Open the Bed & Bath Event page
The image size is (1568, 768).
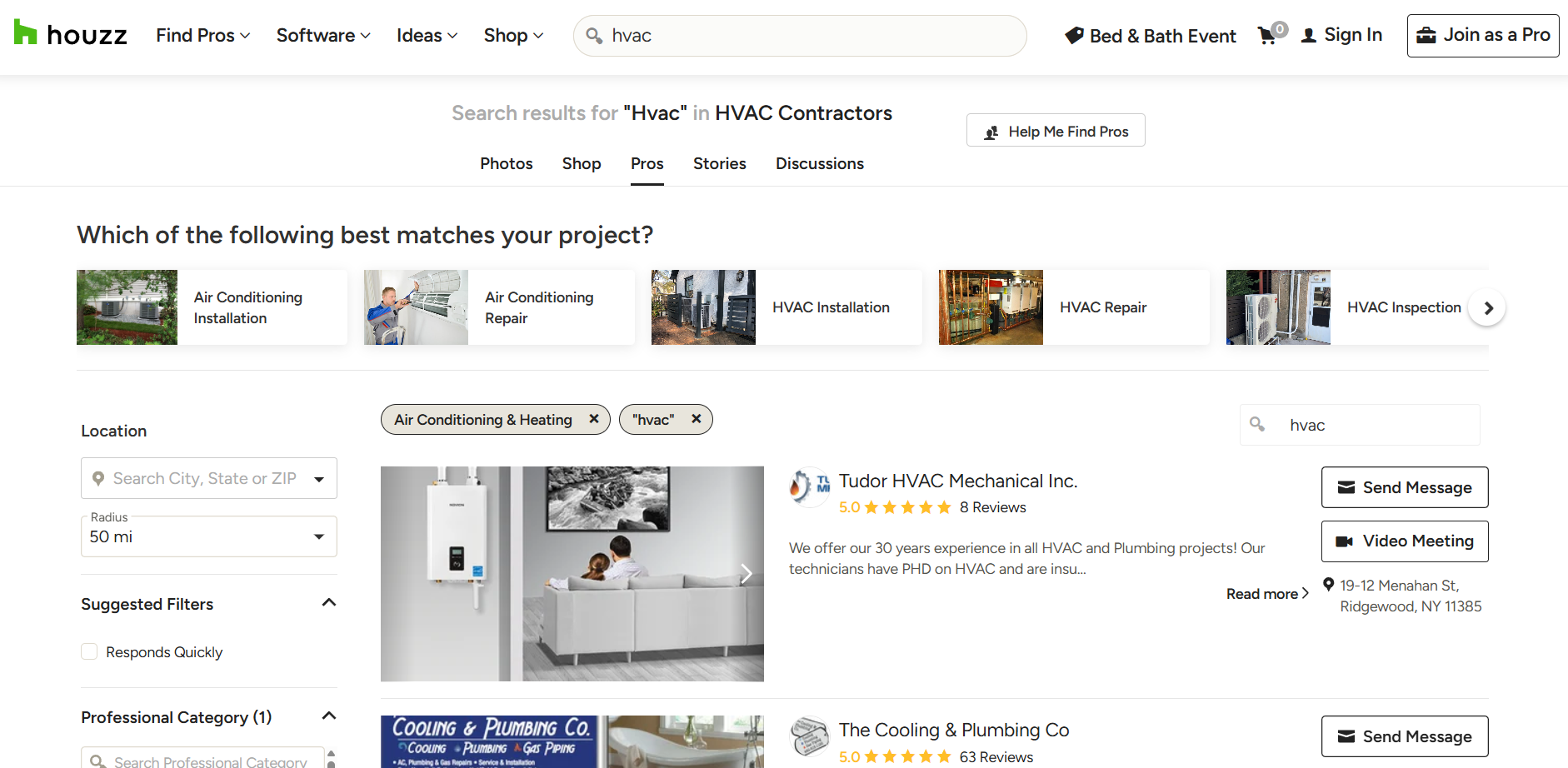pos(1150,35)
